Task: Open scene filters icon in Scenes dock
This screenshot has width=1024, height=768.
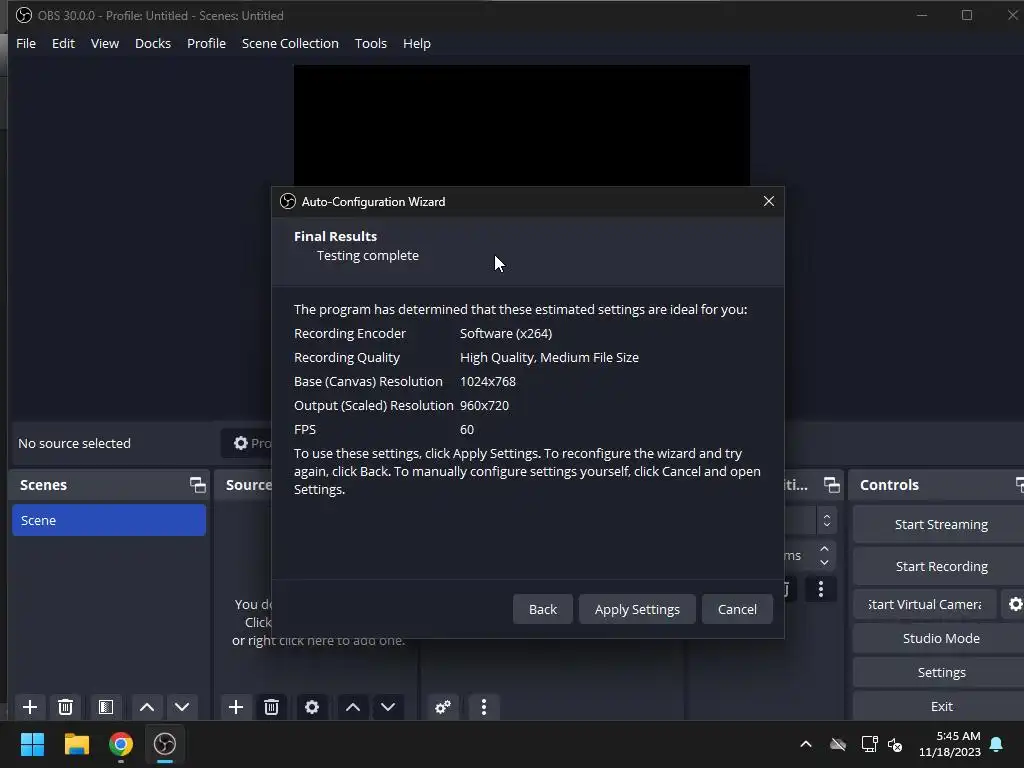Action: coord(106,707)
